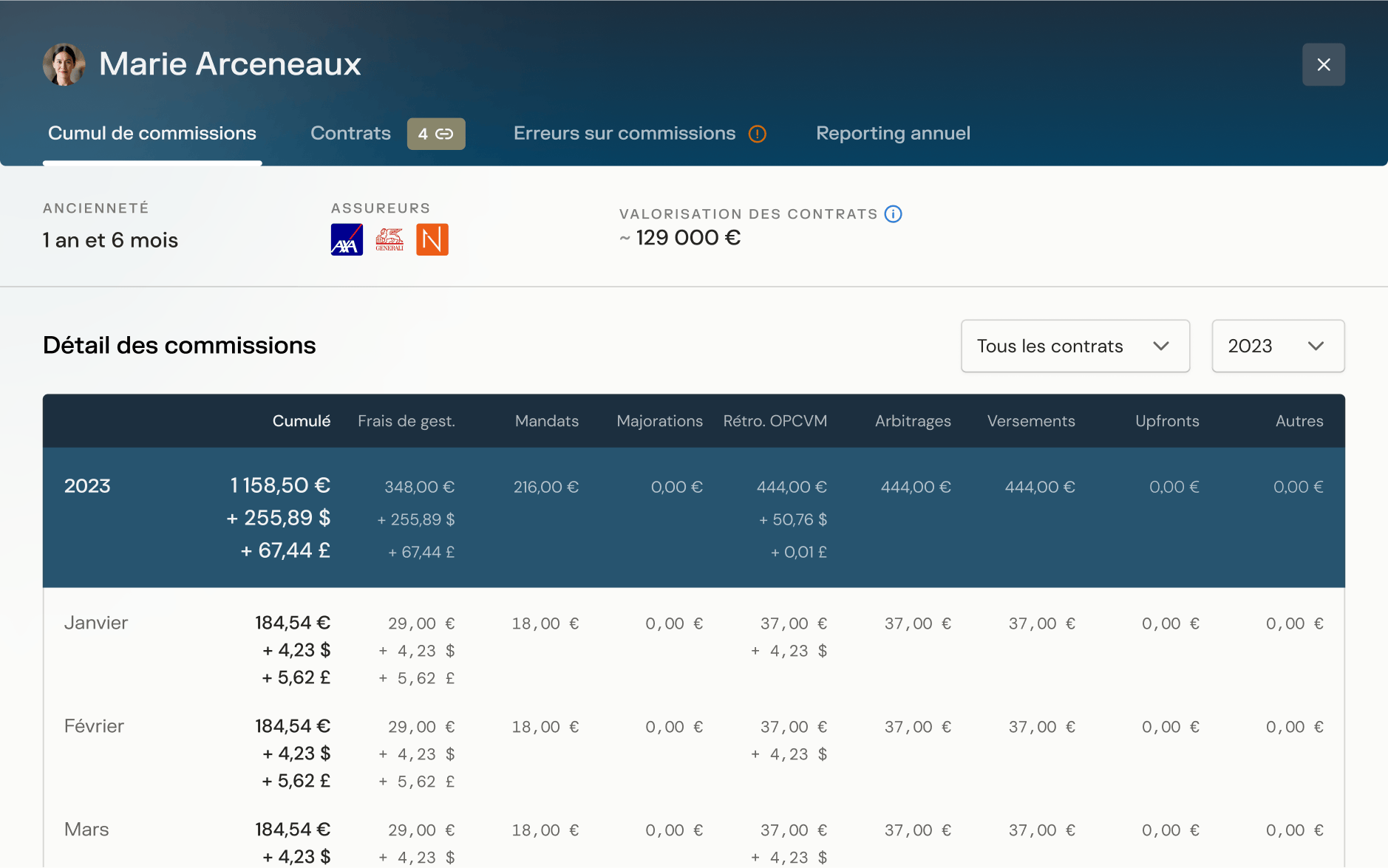Click Janvier's 29,00 € frais de gestion value
The width and height of the screenshot is (1388, 868).
point(421,623)
